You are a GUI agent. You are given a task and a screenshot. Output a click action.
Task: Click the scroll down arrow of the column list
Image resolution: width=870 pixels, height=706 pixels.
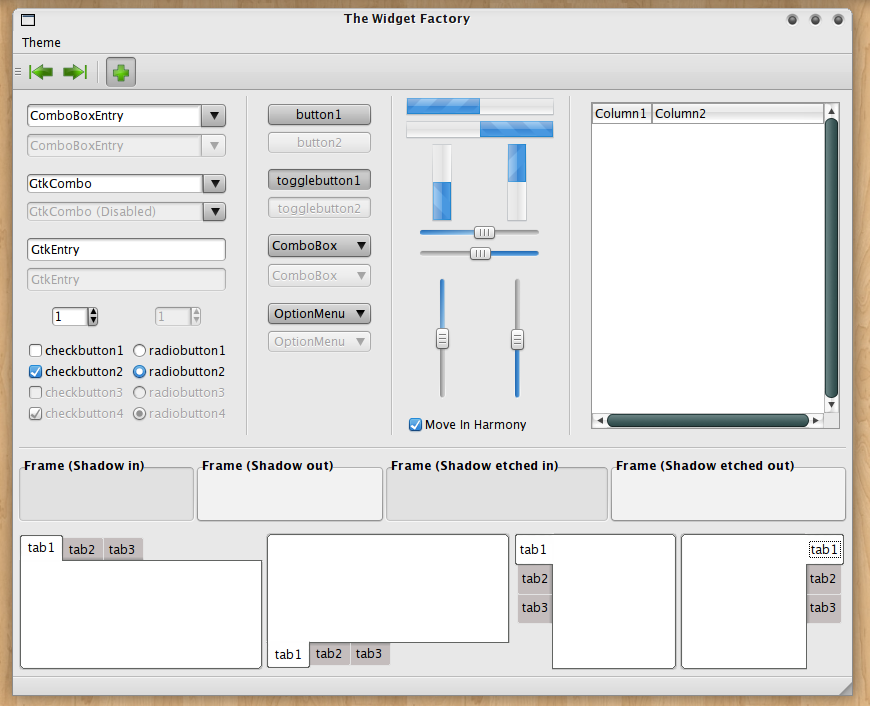coord(831,405)
